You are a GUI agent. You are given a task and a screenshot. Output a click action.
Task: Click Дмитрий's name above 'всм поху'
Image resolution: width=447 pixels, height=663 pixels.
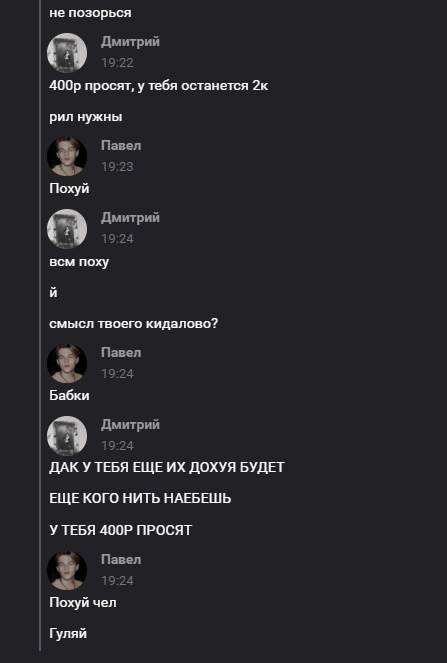tap(130, 218)
